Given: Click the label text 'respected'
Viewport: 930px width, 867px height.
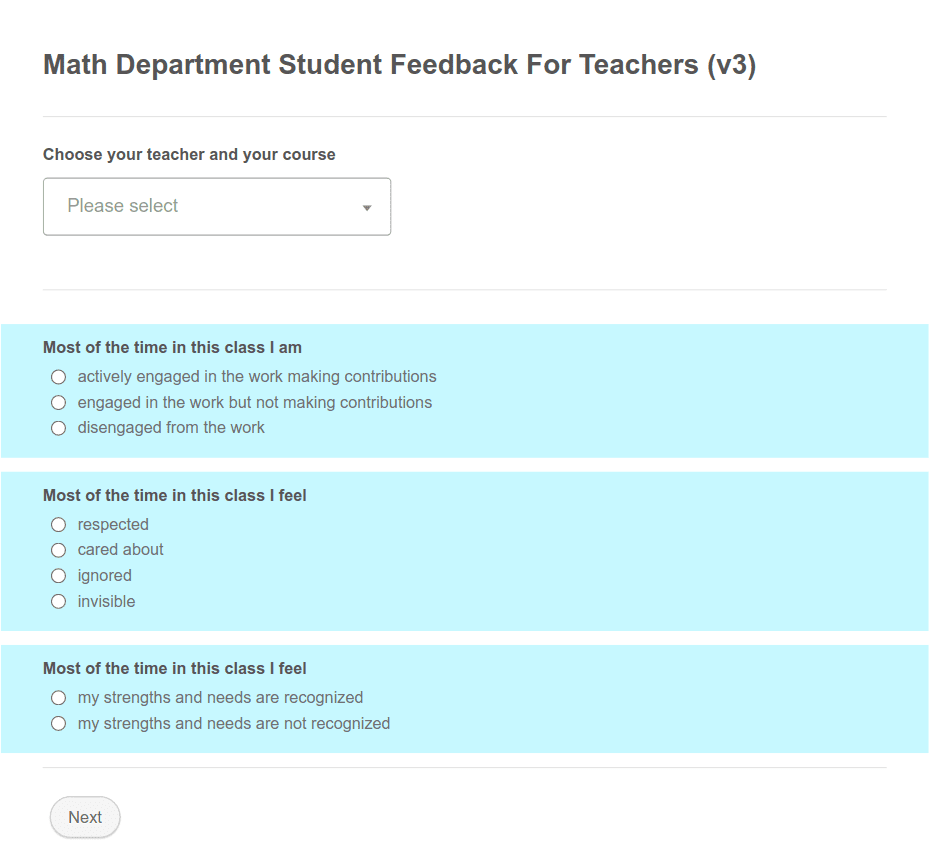Looking at the screenshot, I should pyautogui.click(x=113, y=524).
